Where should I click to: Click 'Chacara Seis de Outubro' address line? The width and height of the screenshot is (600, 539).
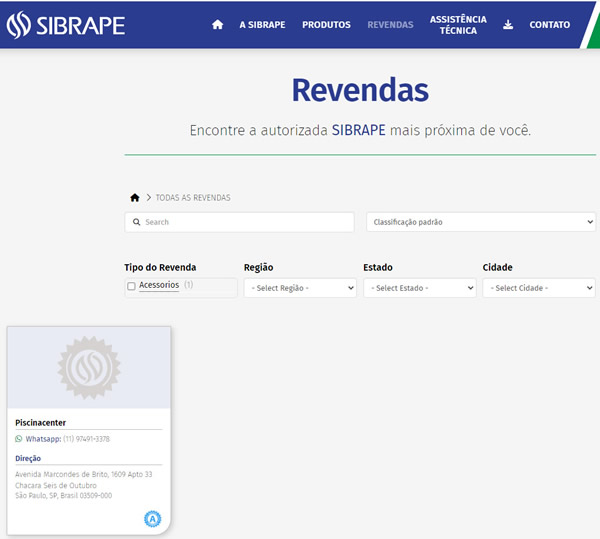point(56,485)
